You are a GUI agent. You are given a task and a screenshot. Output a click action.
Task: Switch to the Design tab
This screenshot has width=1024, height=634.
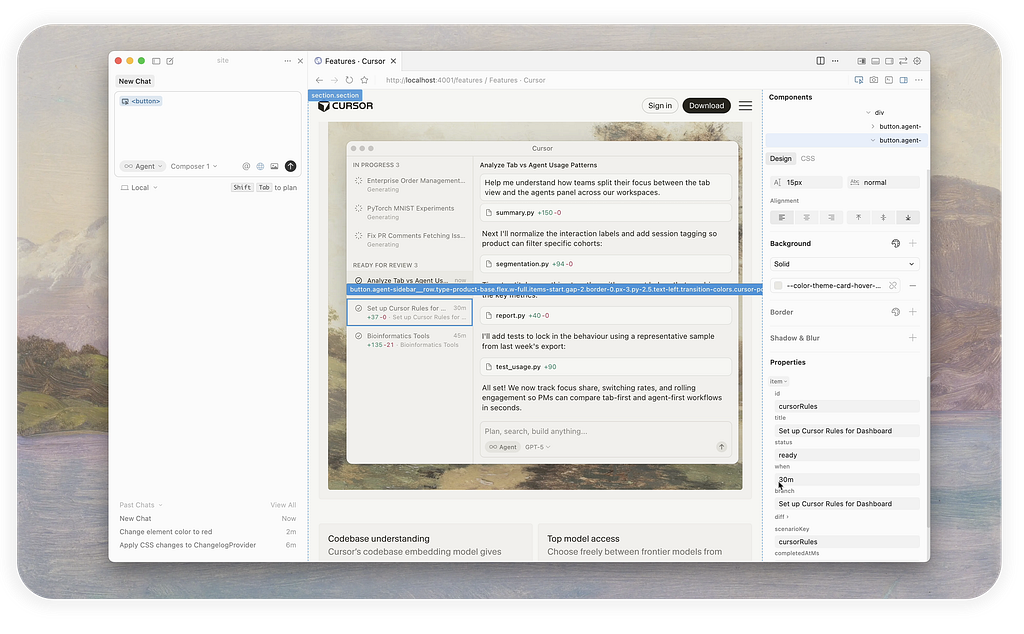(780, 159)
